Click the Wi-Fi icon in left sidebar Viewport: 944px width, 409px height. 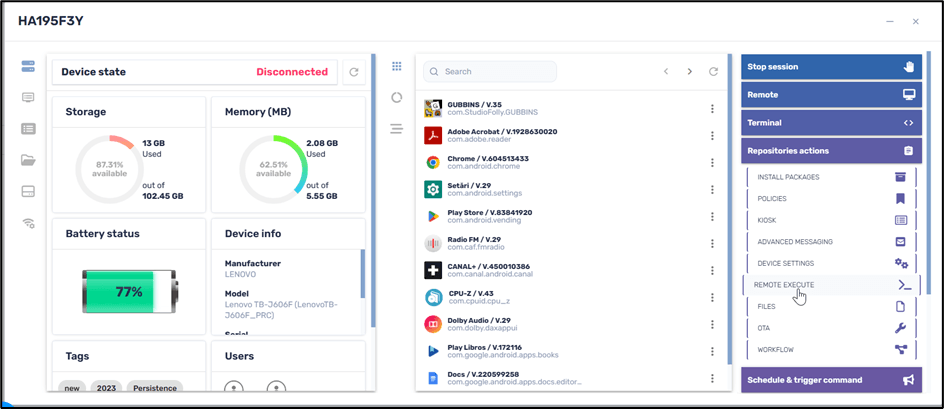tap(28, 223)
